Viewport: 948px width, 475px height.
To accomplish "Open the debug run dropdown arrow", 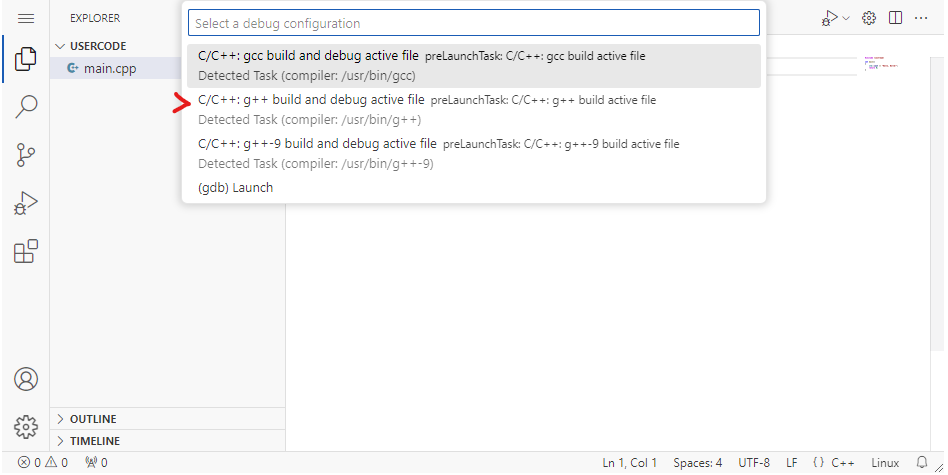I will 846,18.
